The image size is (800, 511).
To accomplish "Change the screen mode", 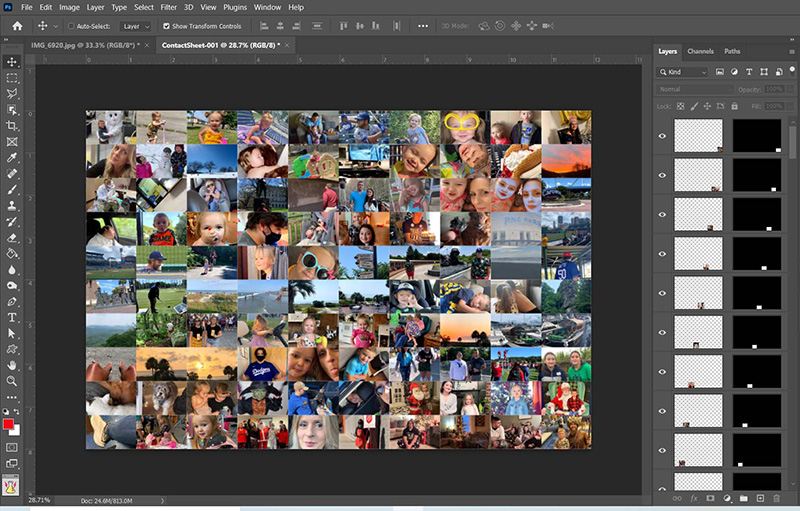I will [x=12, y=464].
